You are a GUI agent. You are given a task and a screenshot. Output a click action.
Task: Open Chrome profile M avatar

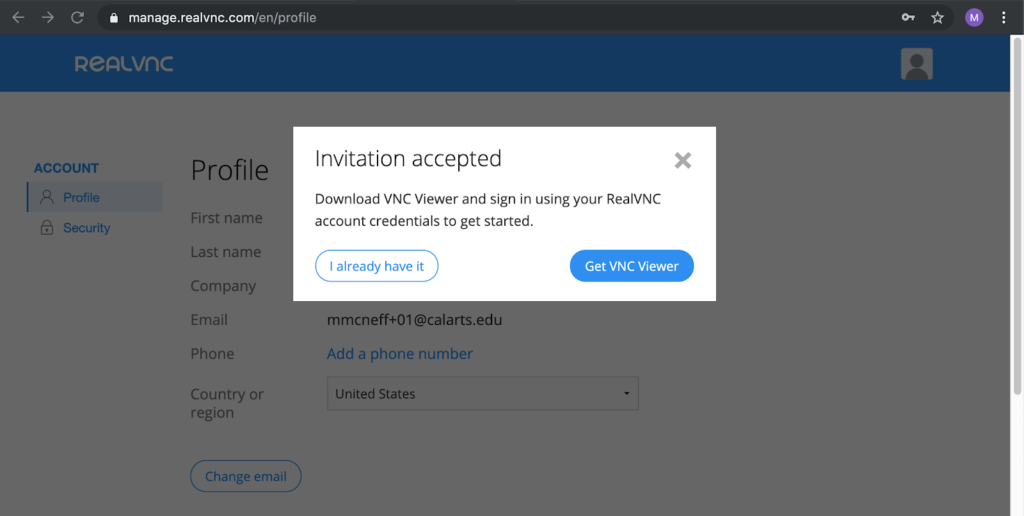pos(974,18)
